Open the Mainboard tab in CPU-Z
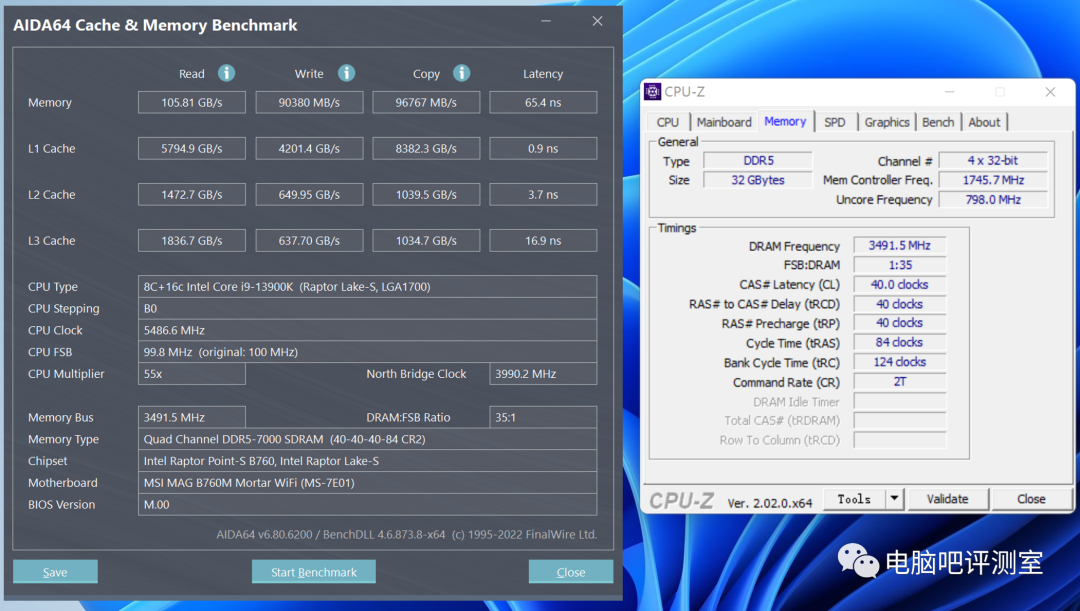 (x=724, y=122)
